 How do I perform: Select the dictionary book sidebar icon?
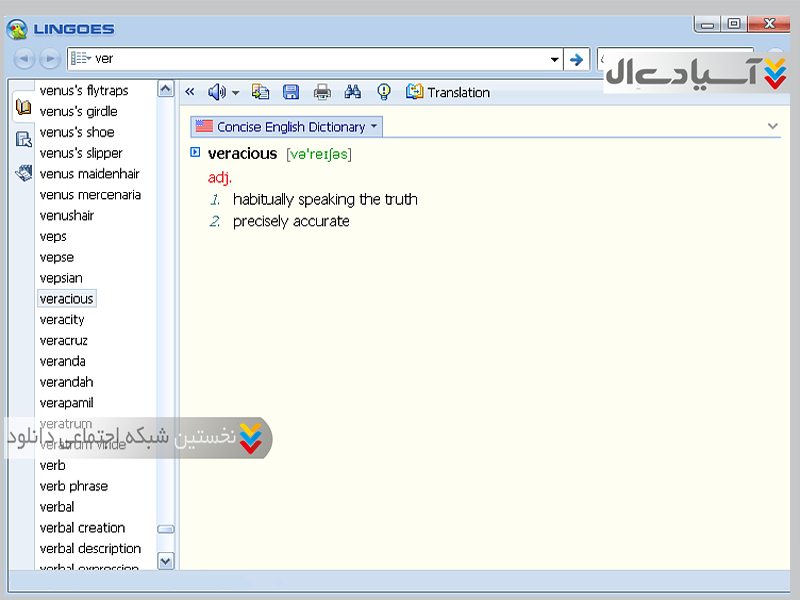coord(24,107)
